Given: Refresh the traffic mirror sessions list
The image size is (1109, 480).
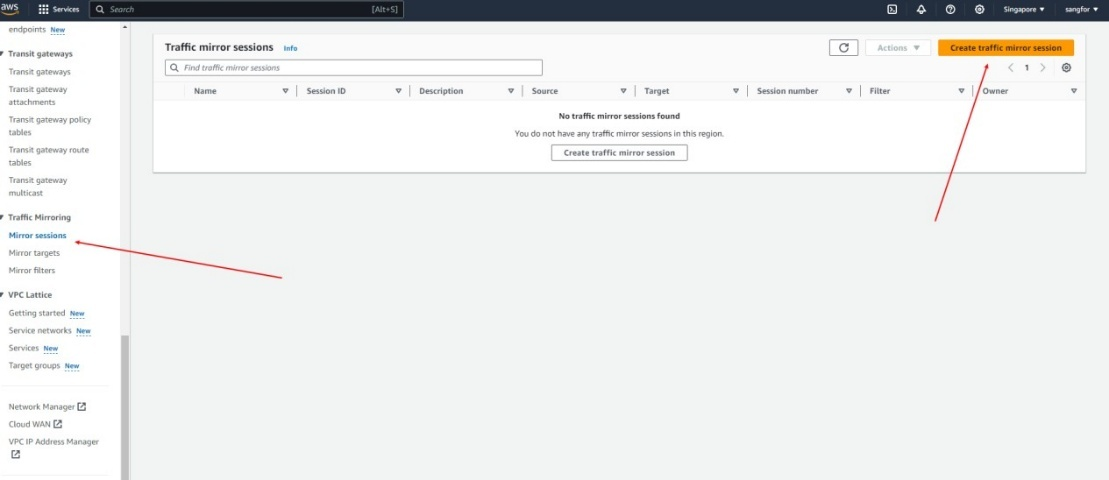Looking at the screenshot, I should pyautogui.click(x=843, y=47).
